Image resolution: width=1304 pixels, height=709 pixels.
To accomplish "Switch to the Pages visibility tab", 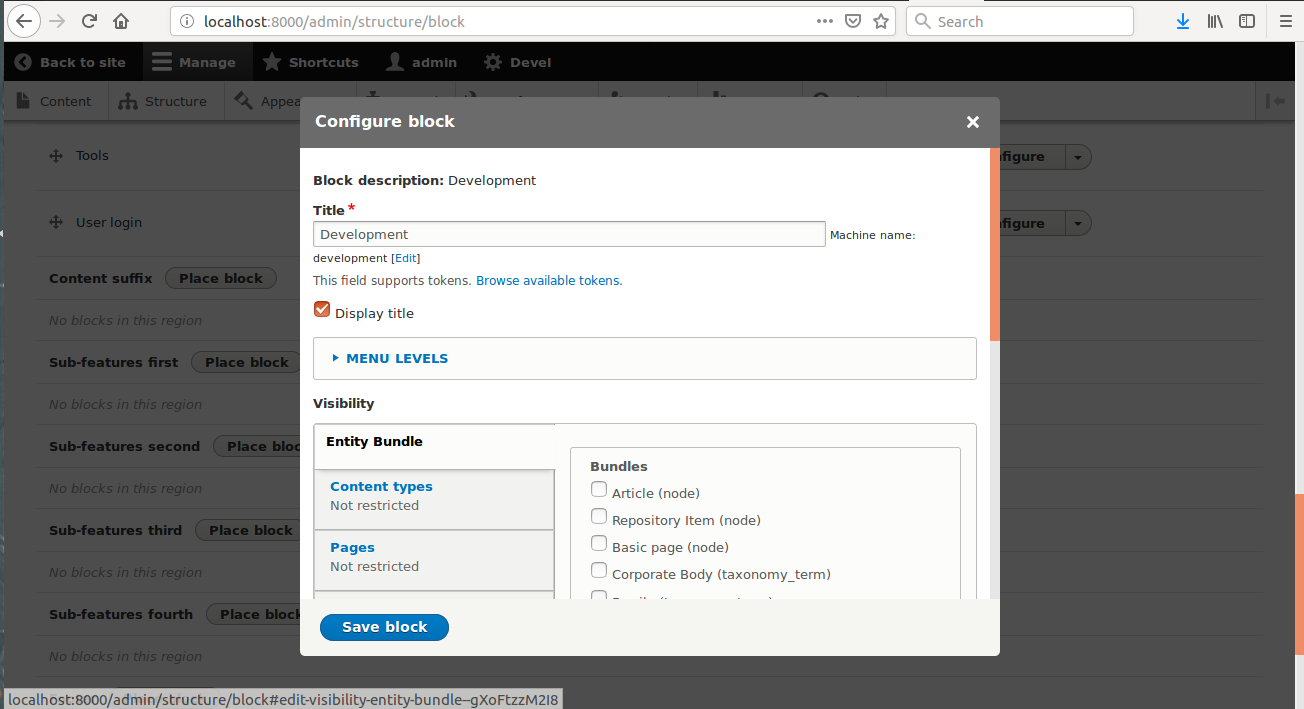I will pyautogui.click(x=352, y=547).
